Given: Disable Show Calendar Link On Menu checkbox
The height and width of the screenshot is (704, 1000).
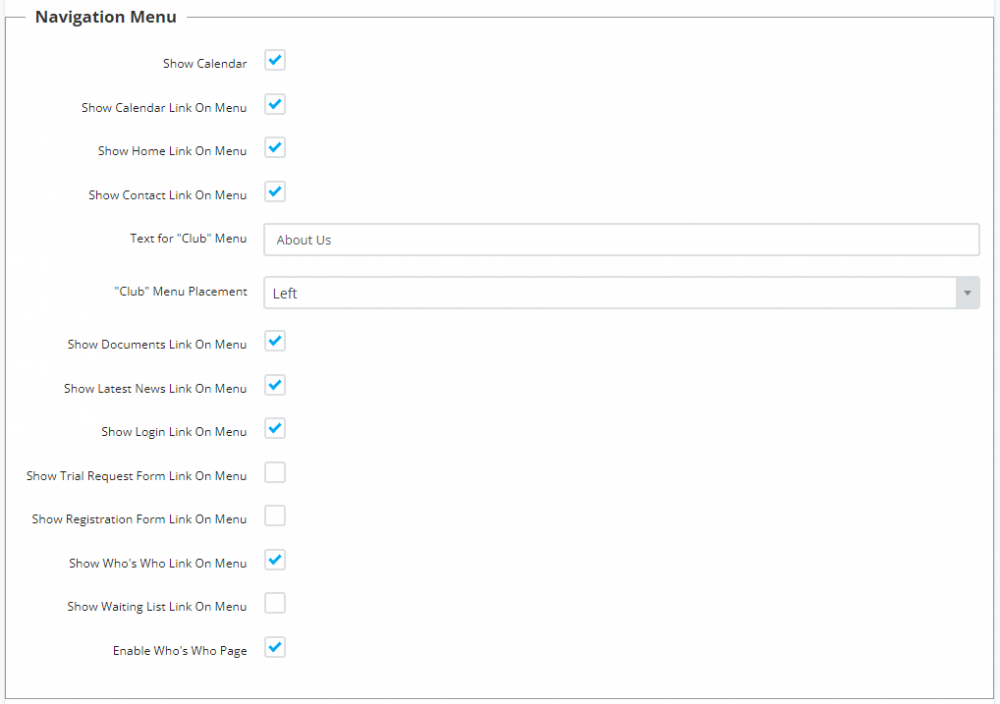Looking at the screenshot, I should click(275, 105).
